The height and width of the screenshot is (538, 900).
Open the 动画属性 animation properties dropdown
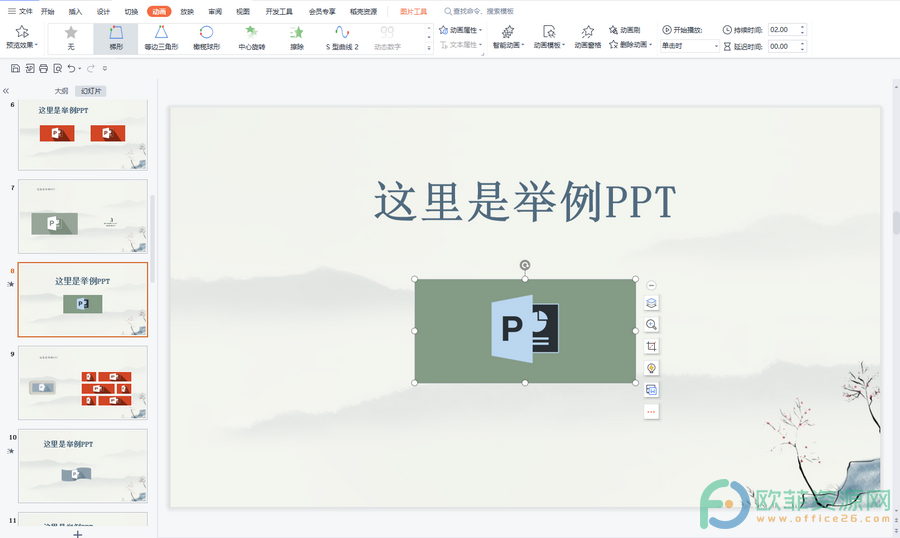tap(460, 30)
